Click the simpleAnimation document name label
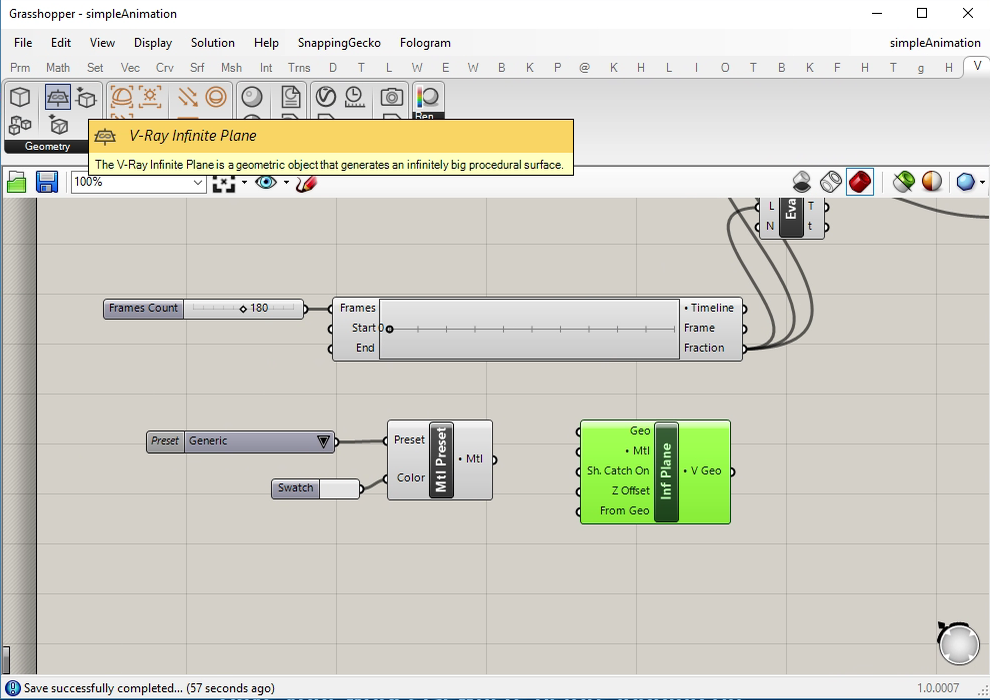Image resolution: width=990 pixels, height=700 pixels. coord(935,43)
